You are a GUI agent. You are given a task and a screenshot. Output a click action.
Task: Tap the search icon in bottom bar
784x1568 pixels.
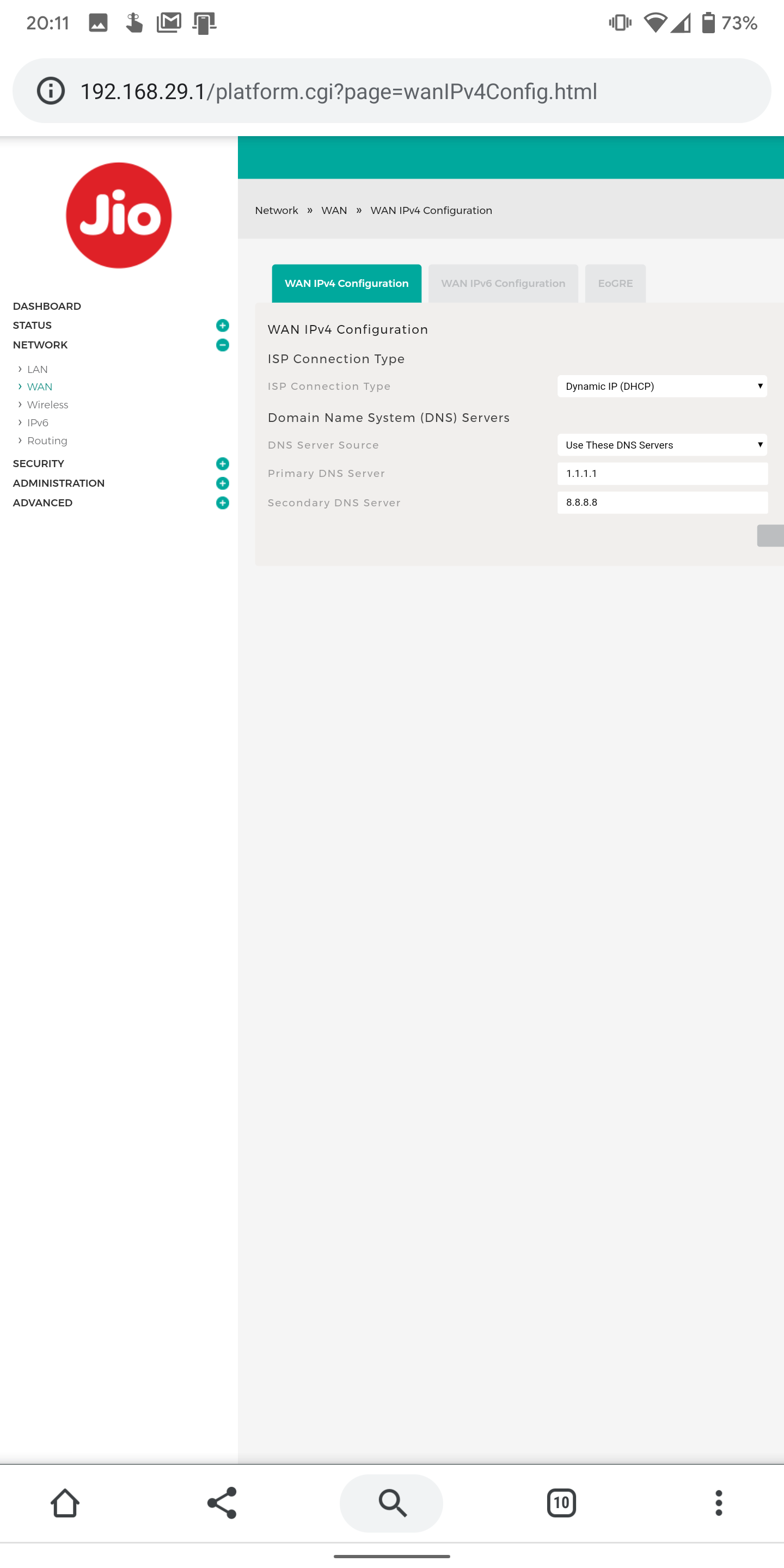point(391,1503)
